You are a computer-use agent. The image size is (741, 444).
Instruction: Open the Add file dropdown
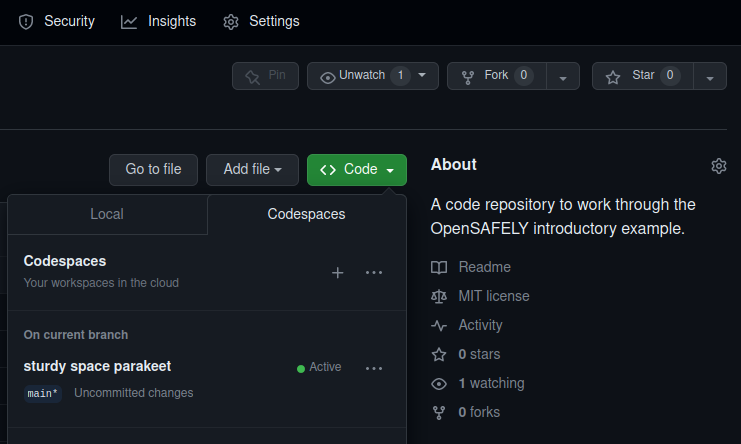pos(252,170)
